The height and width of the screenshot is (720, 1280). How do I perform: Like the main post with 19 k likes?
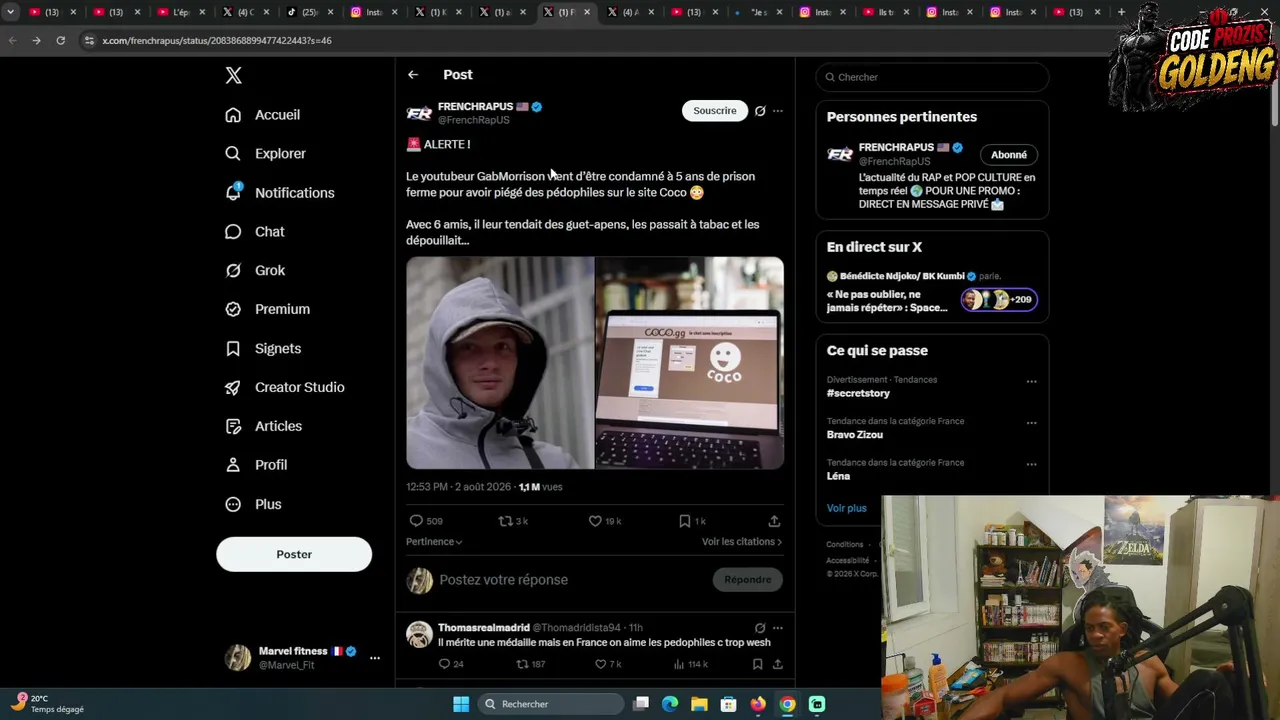595,521
